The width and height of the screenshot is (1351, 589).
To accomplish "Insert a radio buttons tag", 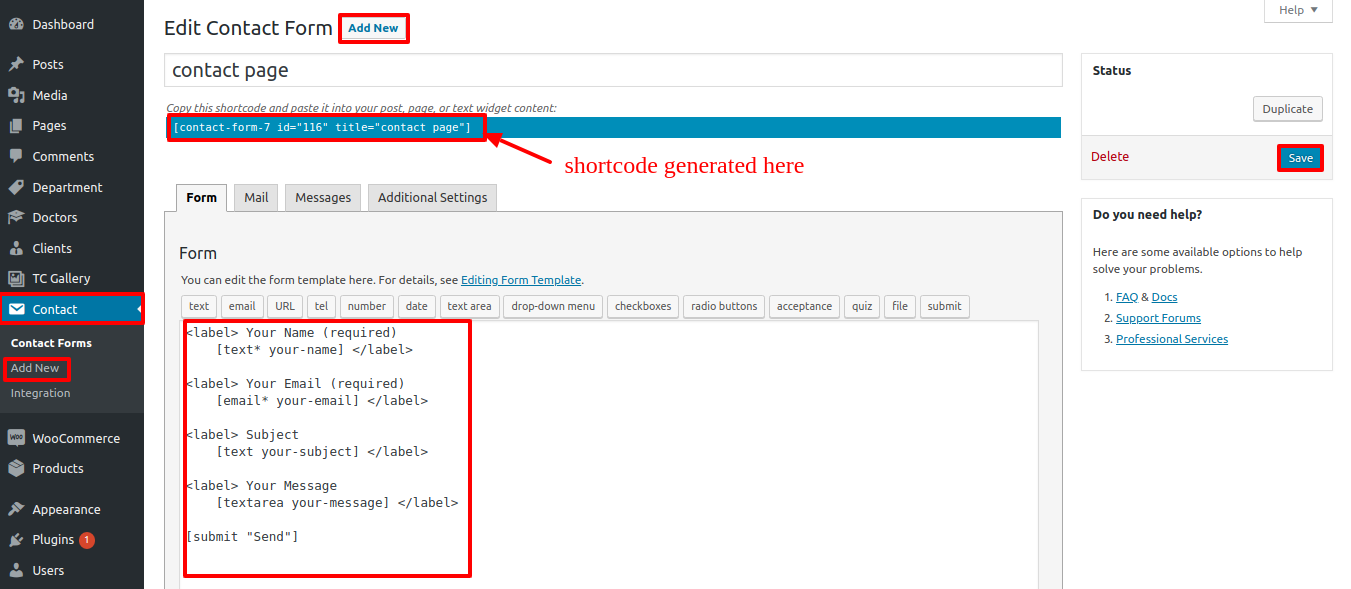I will [726, 306].
